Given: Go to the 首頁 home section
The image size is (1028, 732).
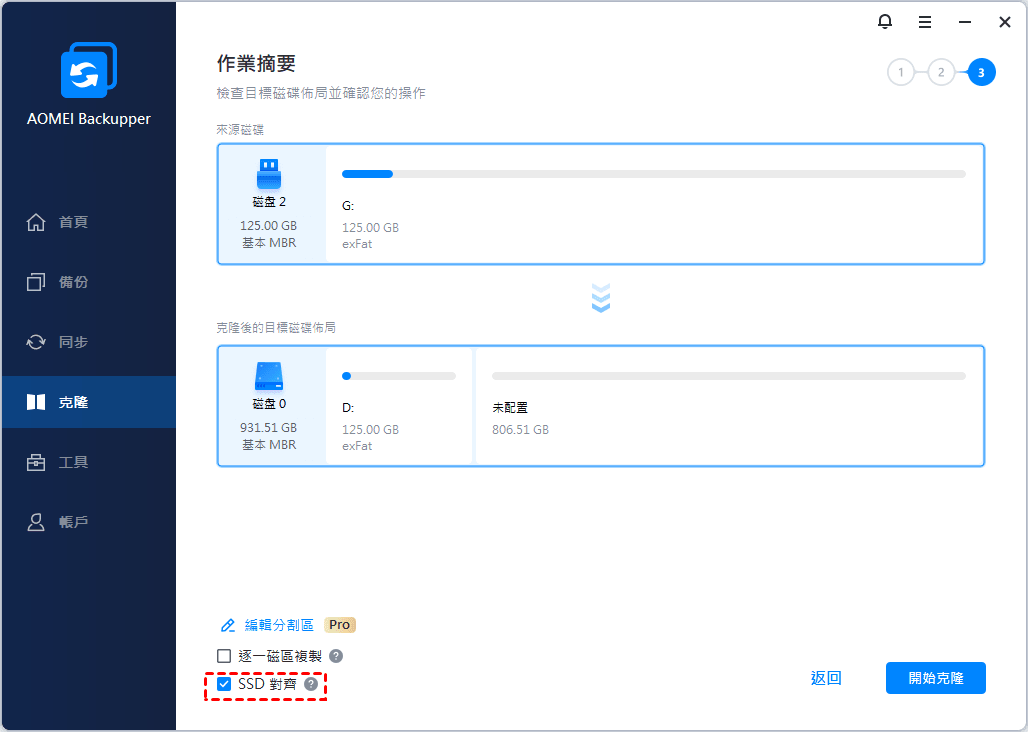Looking at the screenshot, I should point(89,222).
